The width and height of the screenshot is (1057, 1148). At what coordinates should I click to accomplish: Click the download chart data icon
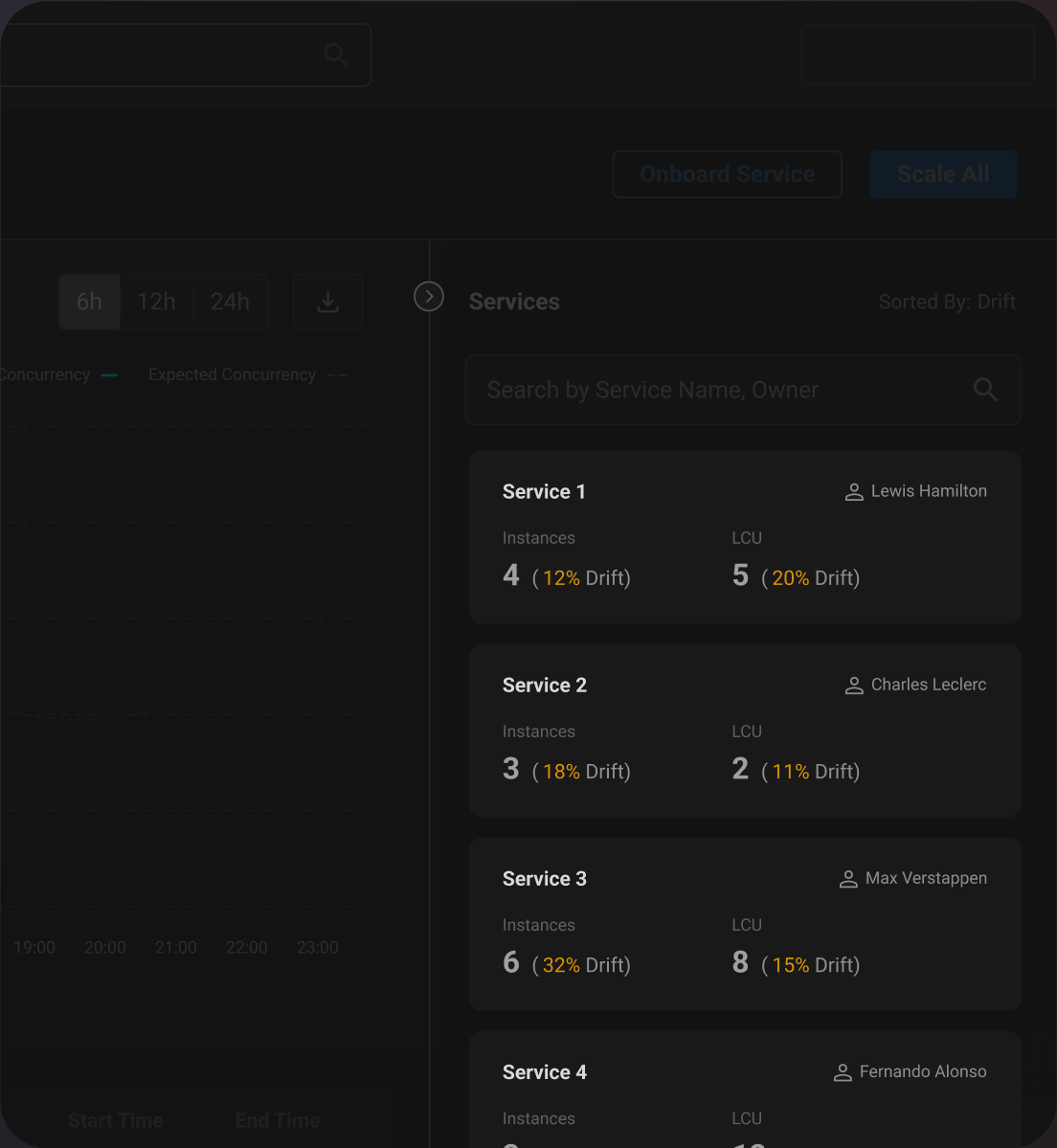(327, 302)
